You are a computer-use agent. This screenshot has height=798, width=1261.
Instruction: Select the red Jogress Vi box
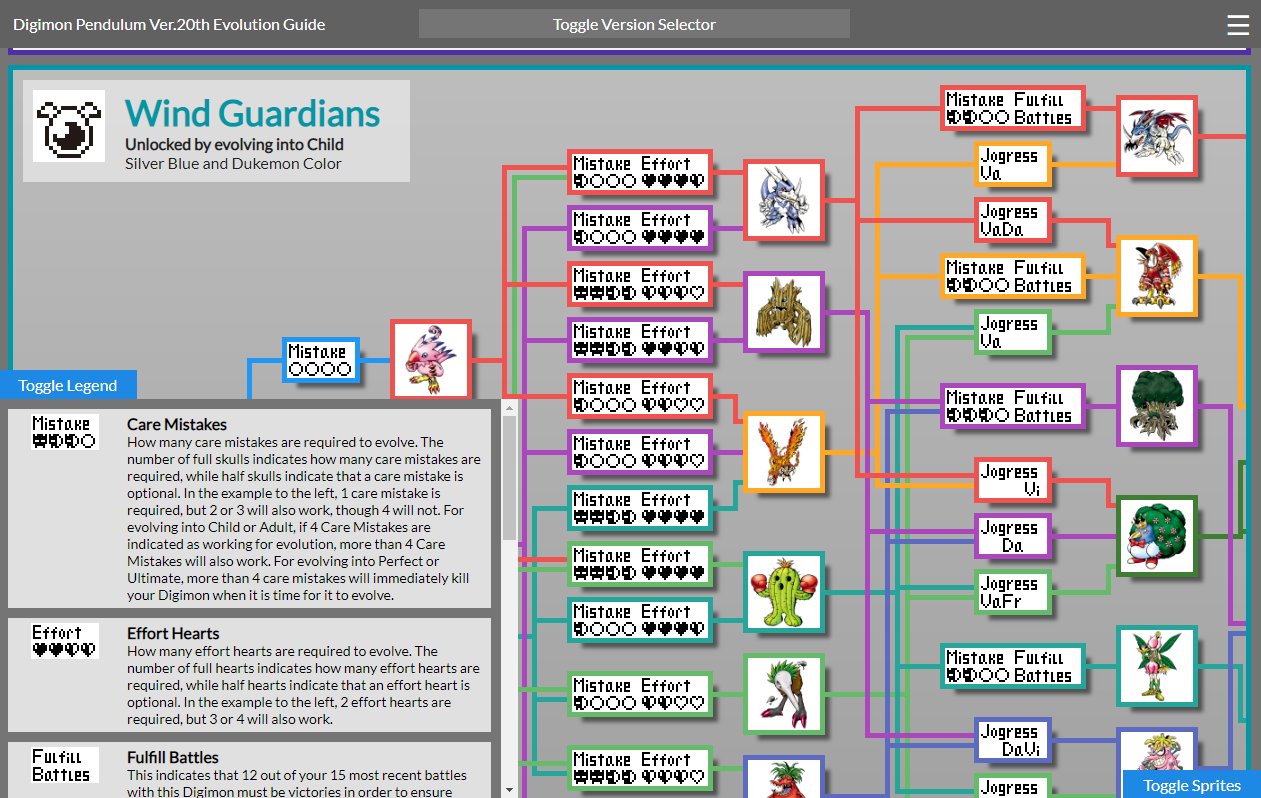(1012, 481)
